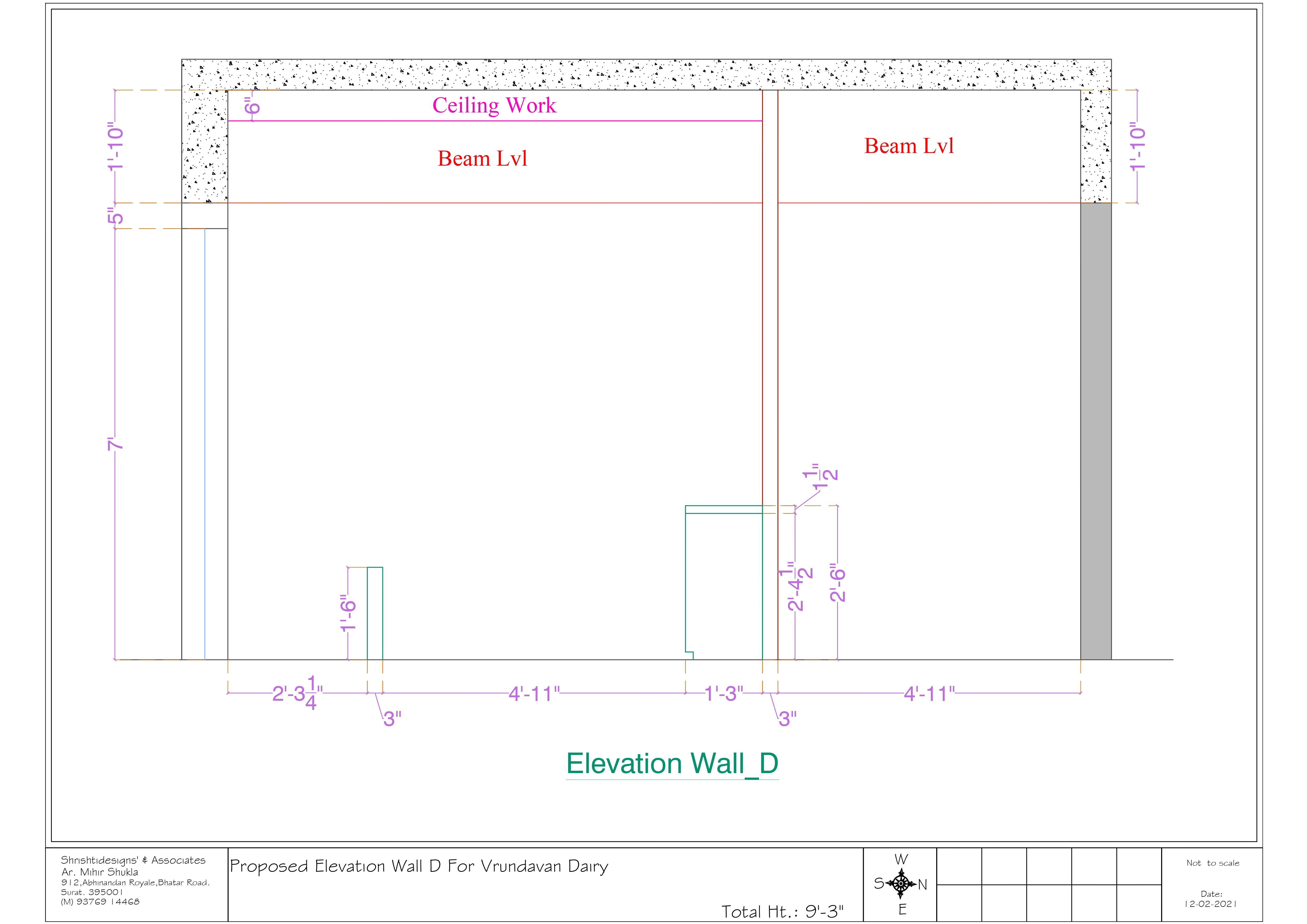Click the date 12-02-2021 field

(x=1211, y=903)
